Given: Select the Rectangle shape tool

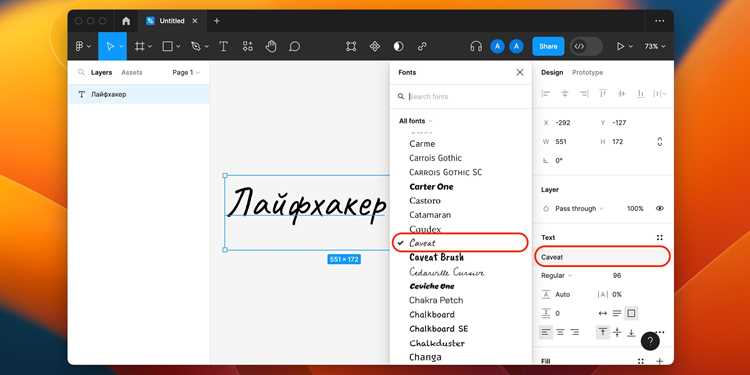Looking at the screenshot, I should coord(167,46).
